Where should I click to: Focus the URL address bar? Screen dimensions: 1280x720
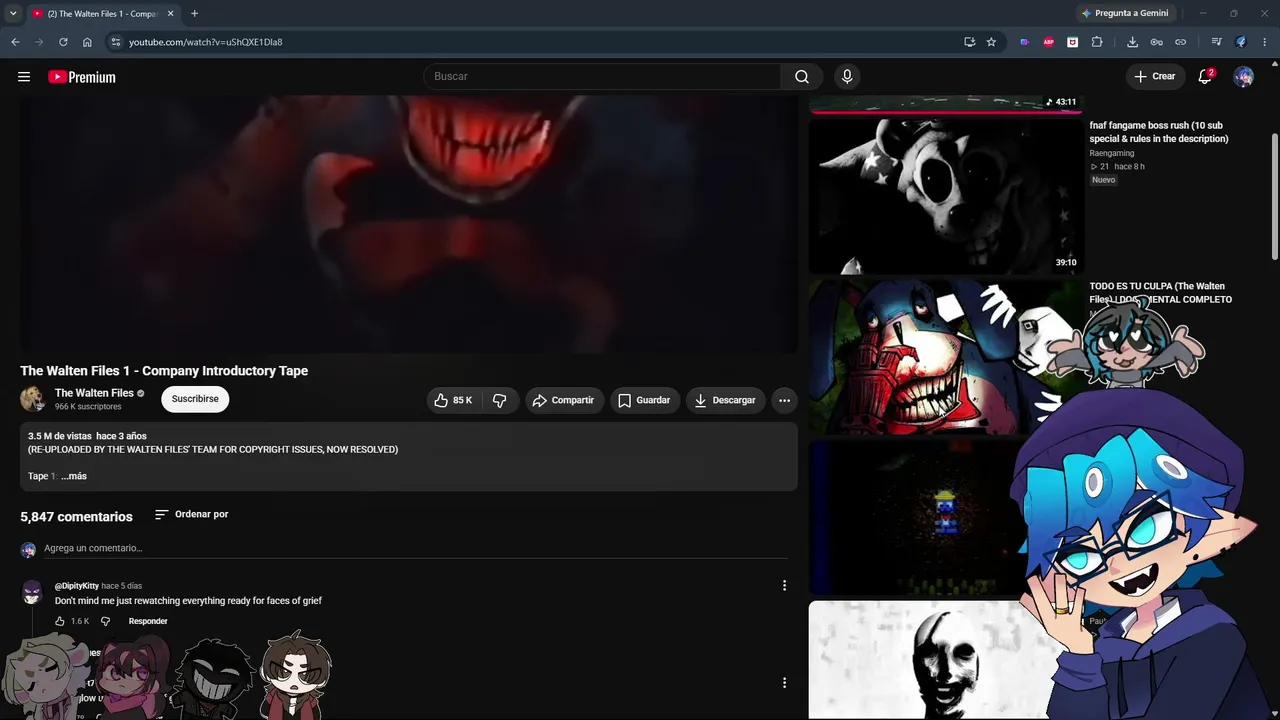(540, 42)
